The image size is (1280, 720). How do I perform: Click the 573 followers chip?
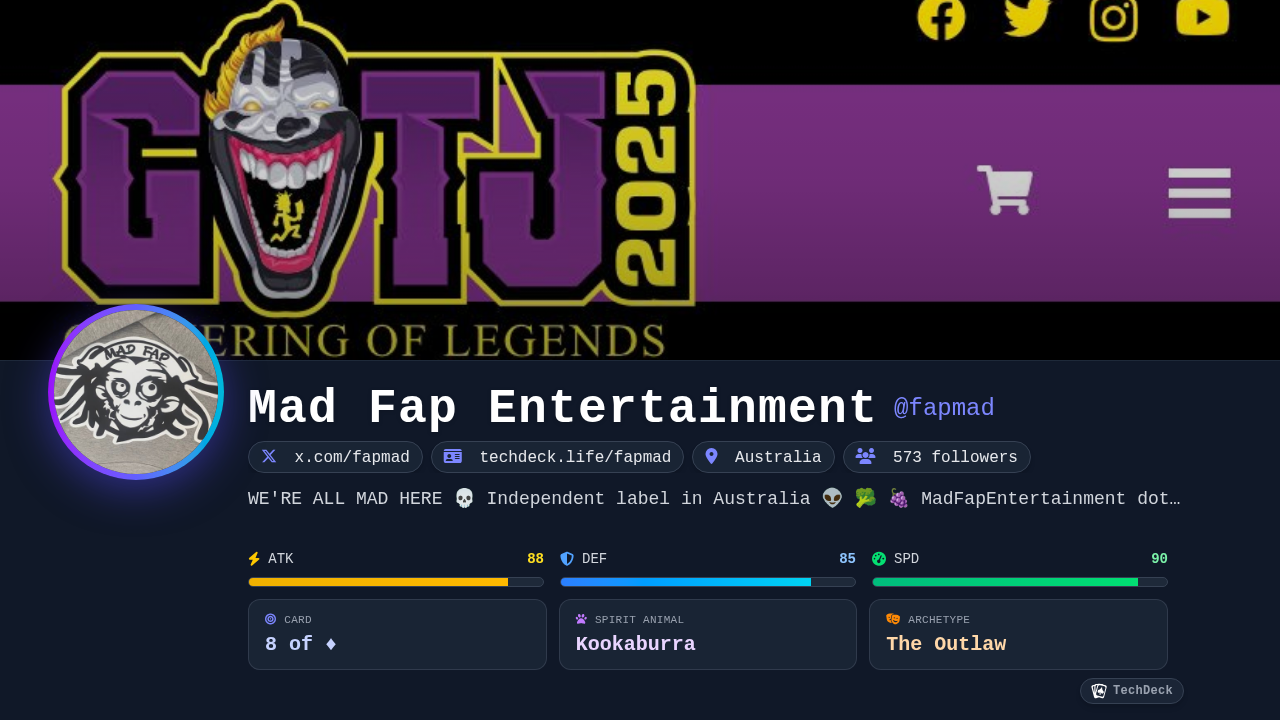937,457
